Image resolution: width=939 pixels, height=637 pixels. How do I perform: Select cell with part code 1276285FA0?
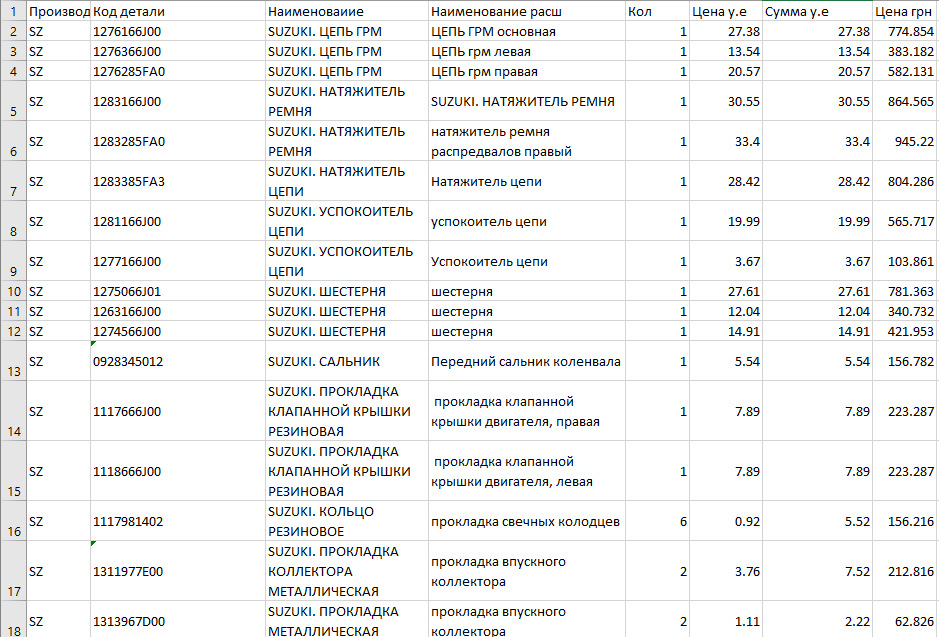pyautogui.click(x=178, y=71)
